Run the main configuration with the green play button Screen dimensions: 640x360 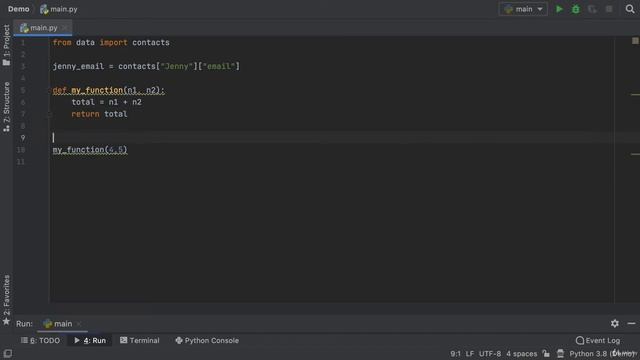pyautogui.click(x=559, y=9)
